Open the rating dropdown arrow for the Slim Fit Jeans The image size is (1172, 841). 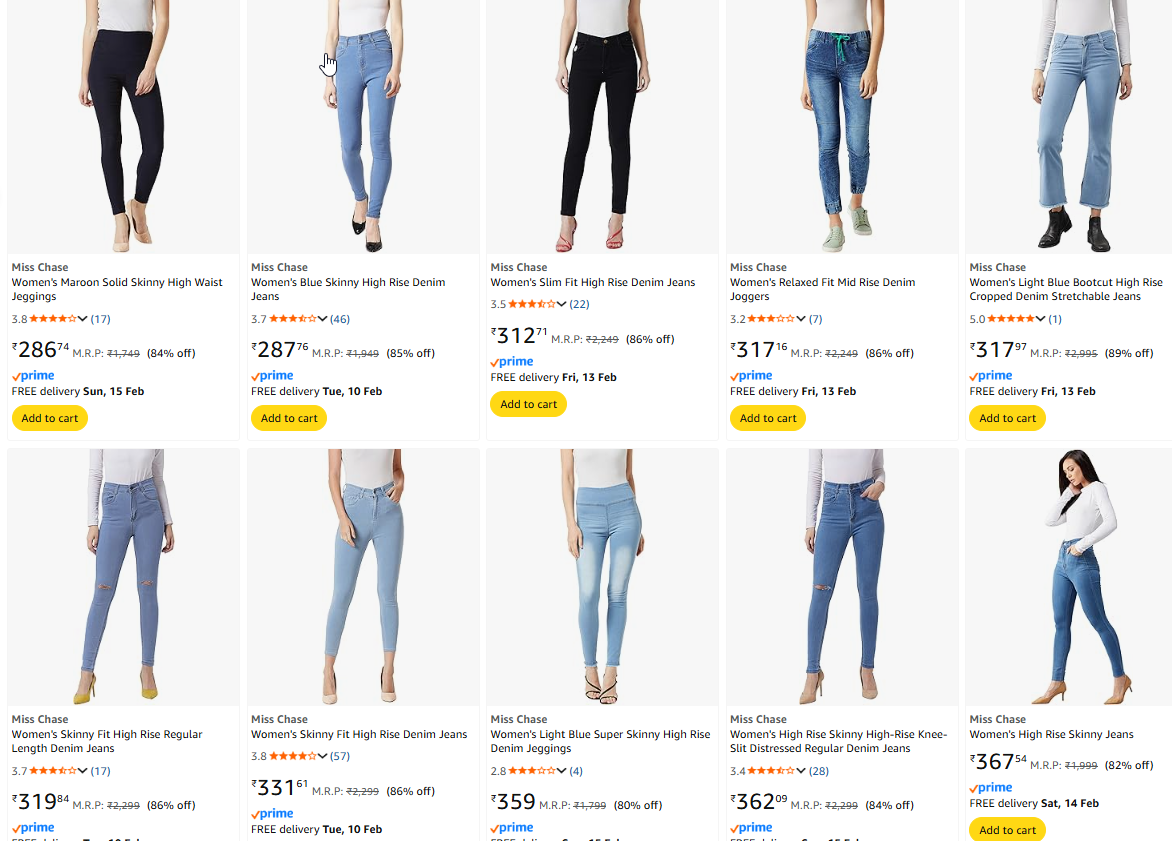click(561, 304)
